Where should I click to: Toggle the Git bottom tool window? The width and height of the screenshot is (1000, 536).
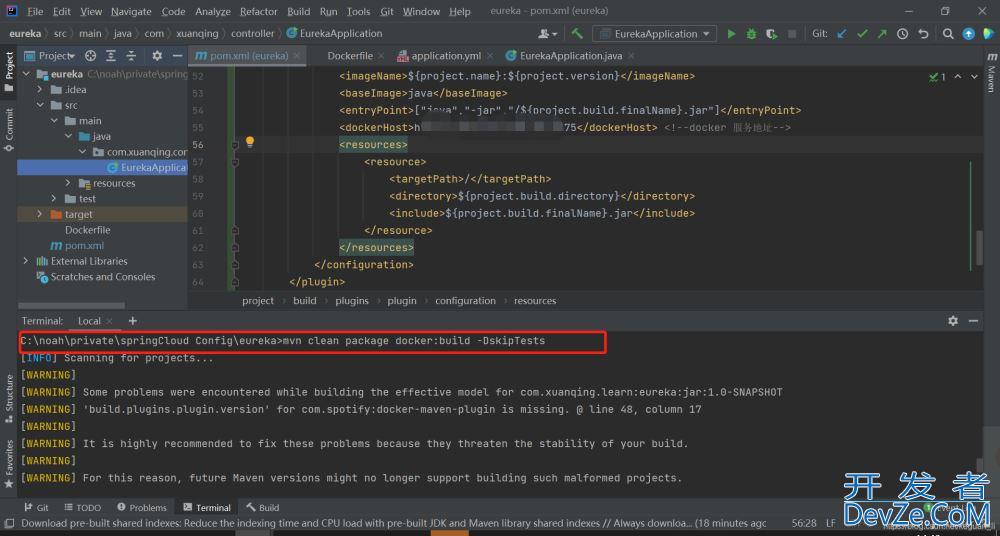click(36, 508)
